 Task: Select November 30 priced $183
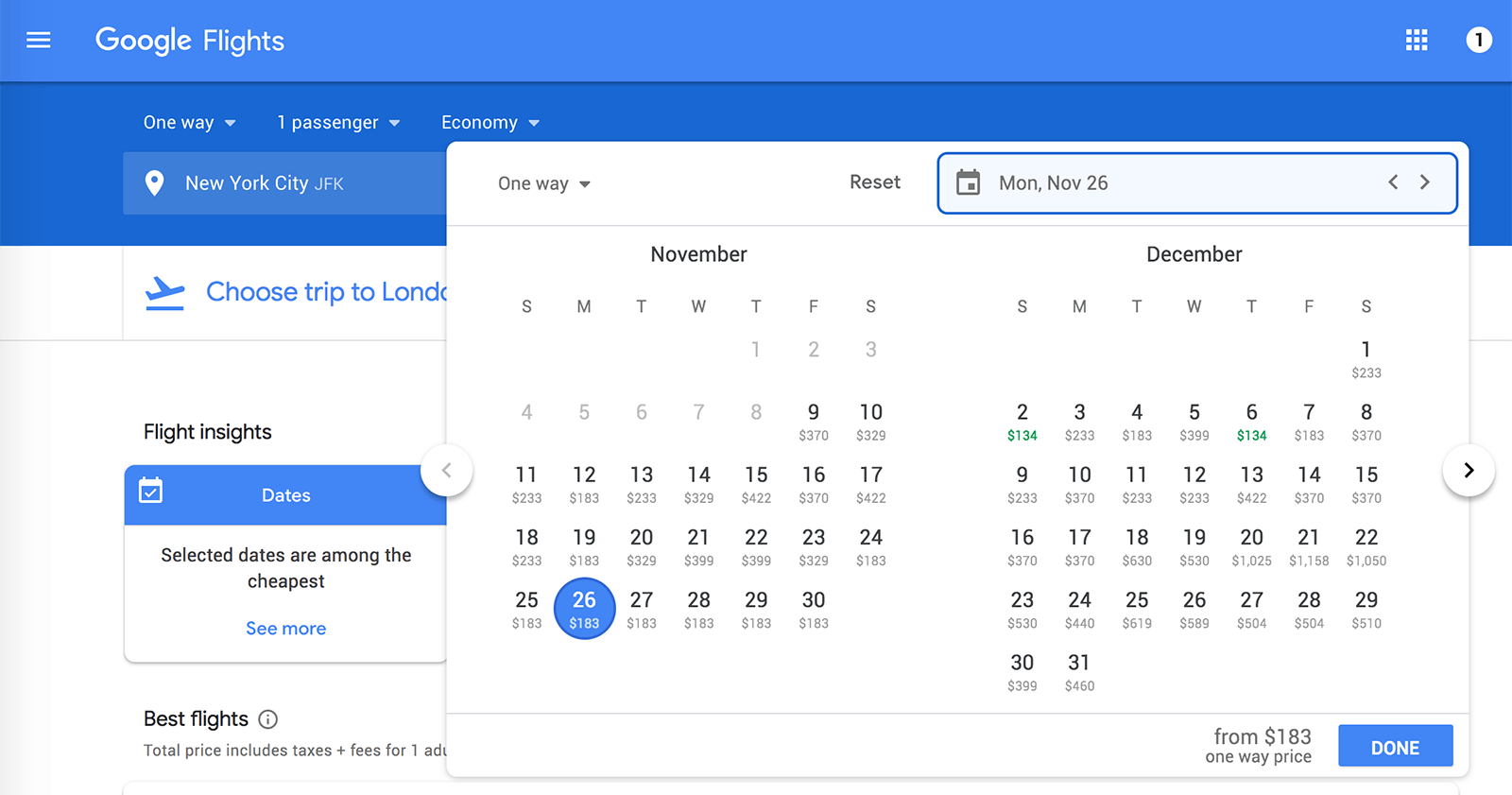(814, 610)
